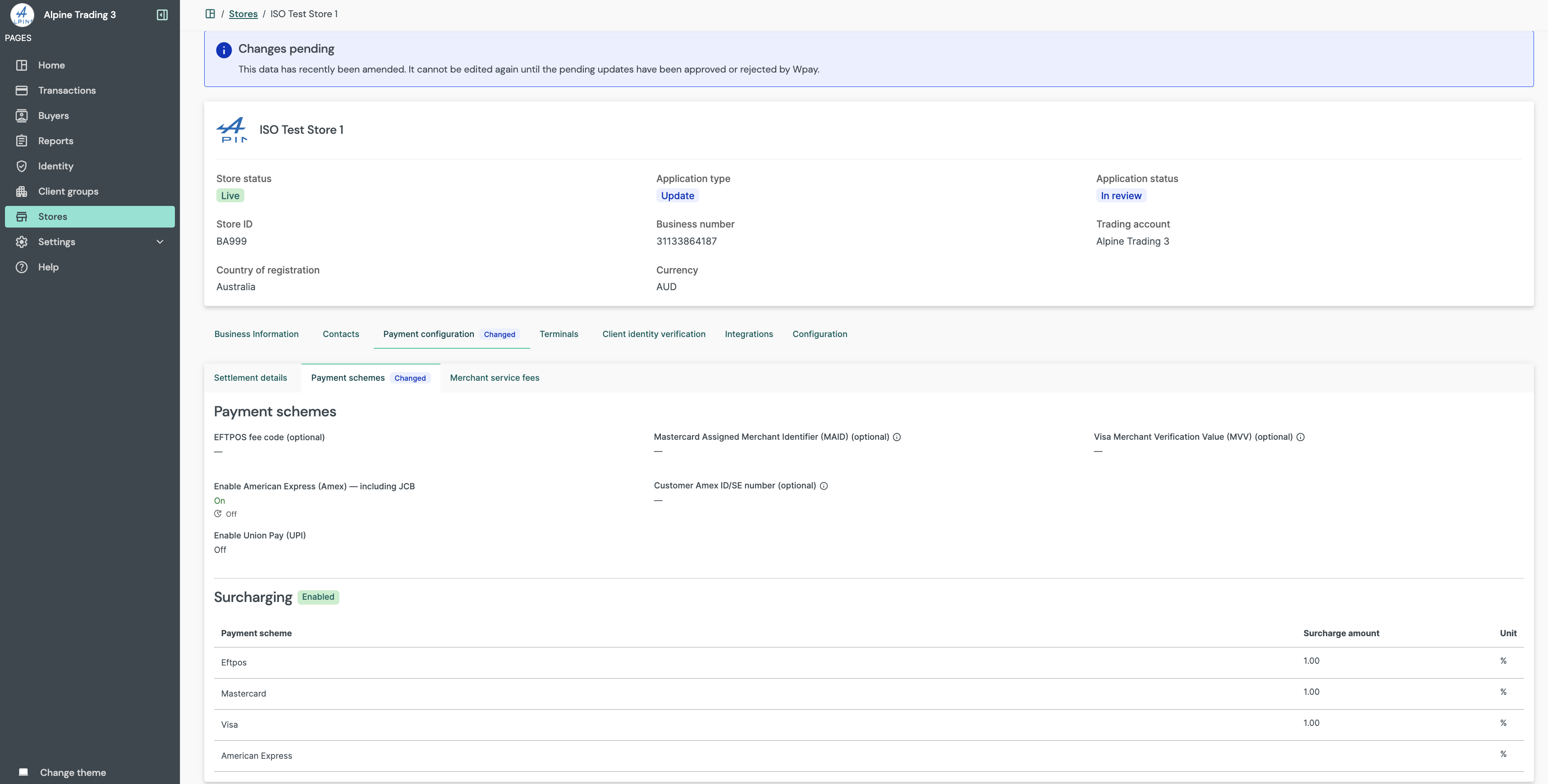This screenshot has width=1548, height=784.
Task: Click the Customer Amex ID info icon
Action: [823, 486]
